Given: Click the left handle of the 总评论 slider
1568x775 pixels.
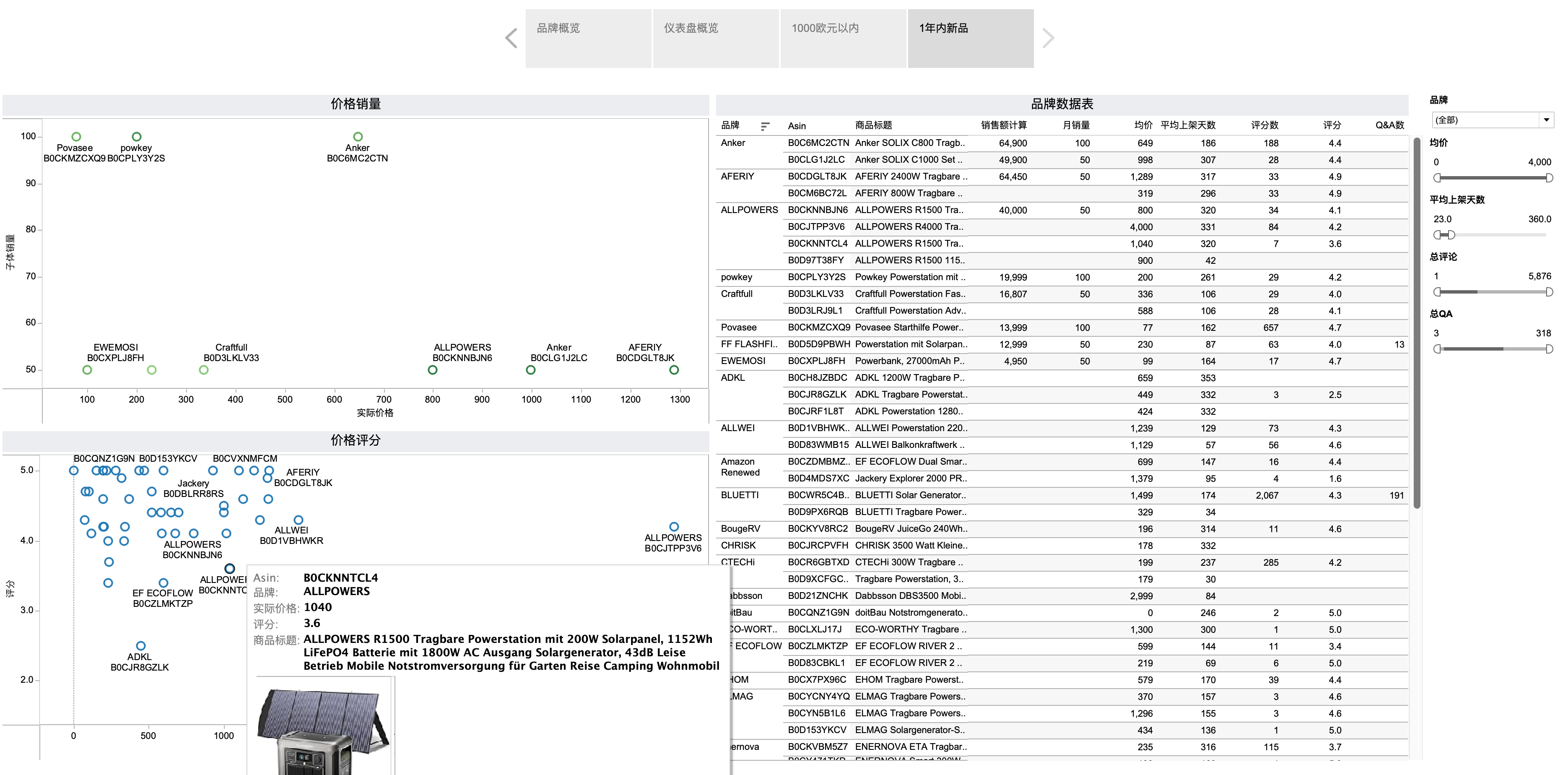Looking at the screenshot, I should tap(1437, 292).
